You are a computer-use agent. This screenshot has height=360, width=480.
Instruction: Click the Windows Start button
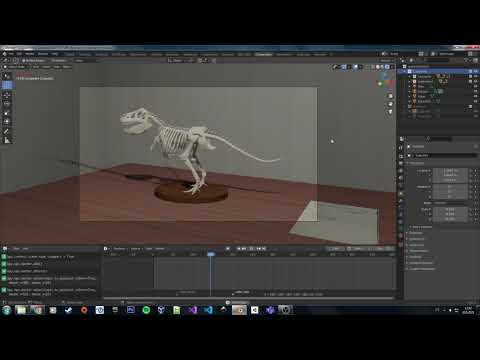(6, 310)
